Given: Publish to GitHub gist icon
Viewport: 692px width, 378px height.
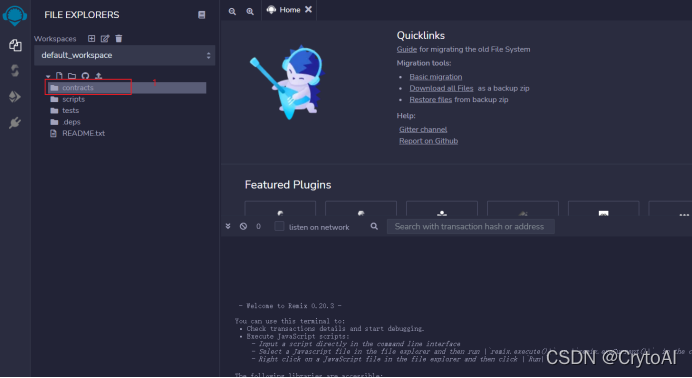Looking at the screenshot, I should [x=85, y=76].
